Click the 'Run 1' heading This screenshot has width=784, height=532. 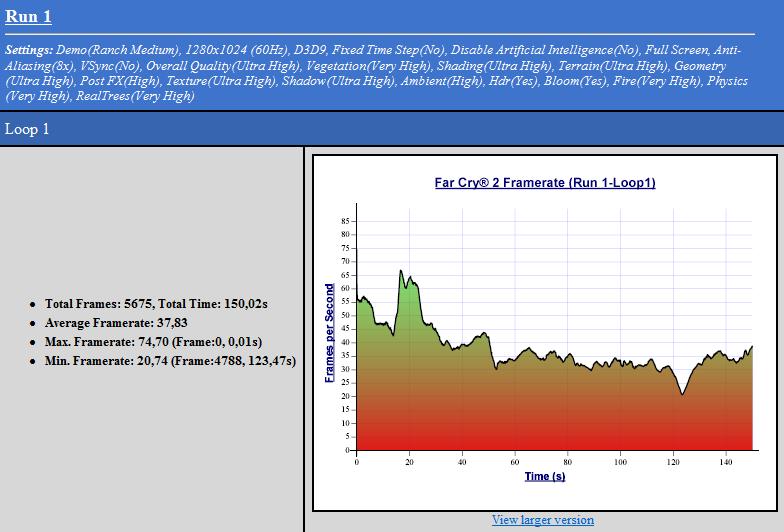(x=28, y=16)
